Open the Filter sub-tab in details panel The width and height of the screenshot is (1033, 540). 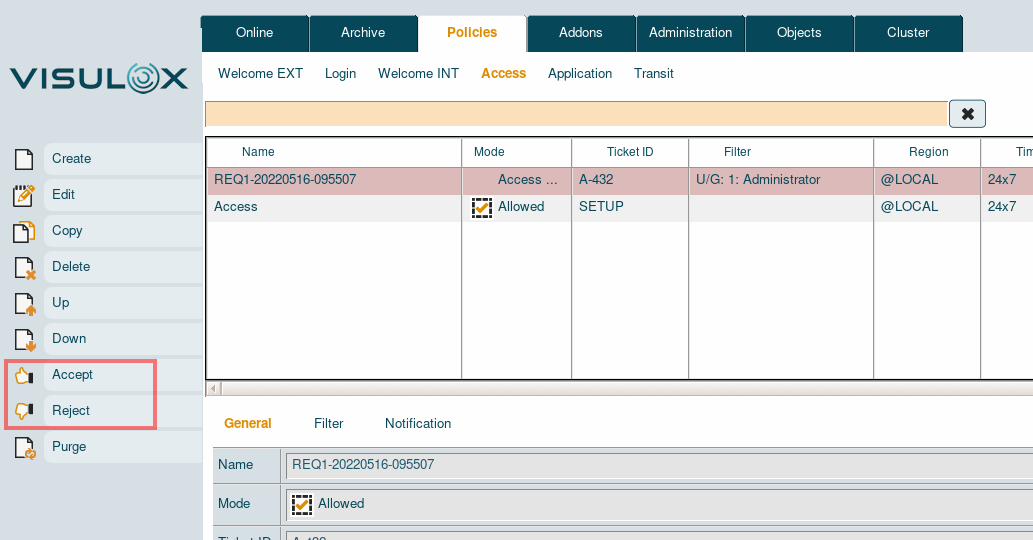(328, 424)
